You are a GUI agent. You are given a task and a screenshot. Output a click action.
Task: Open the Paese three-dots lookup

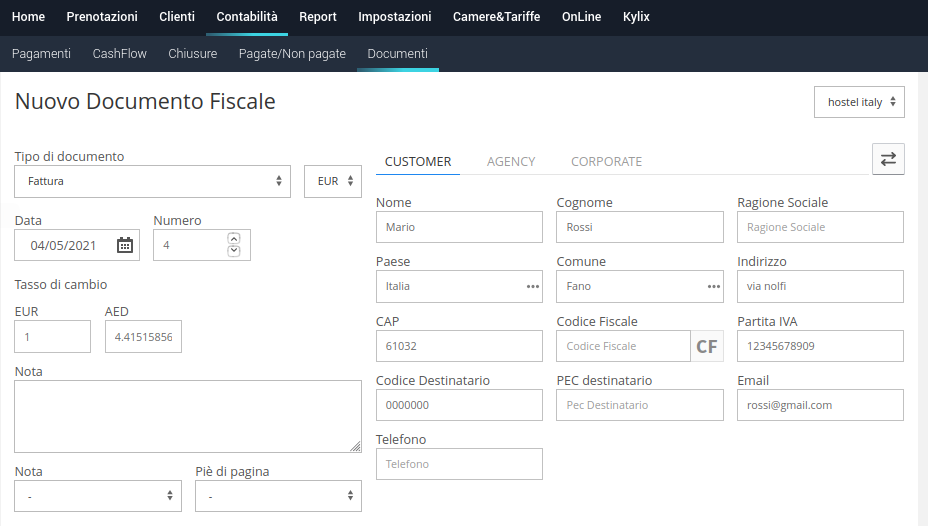(533, 286)
